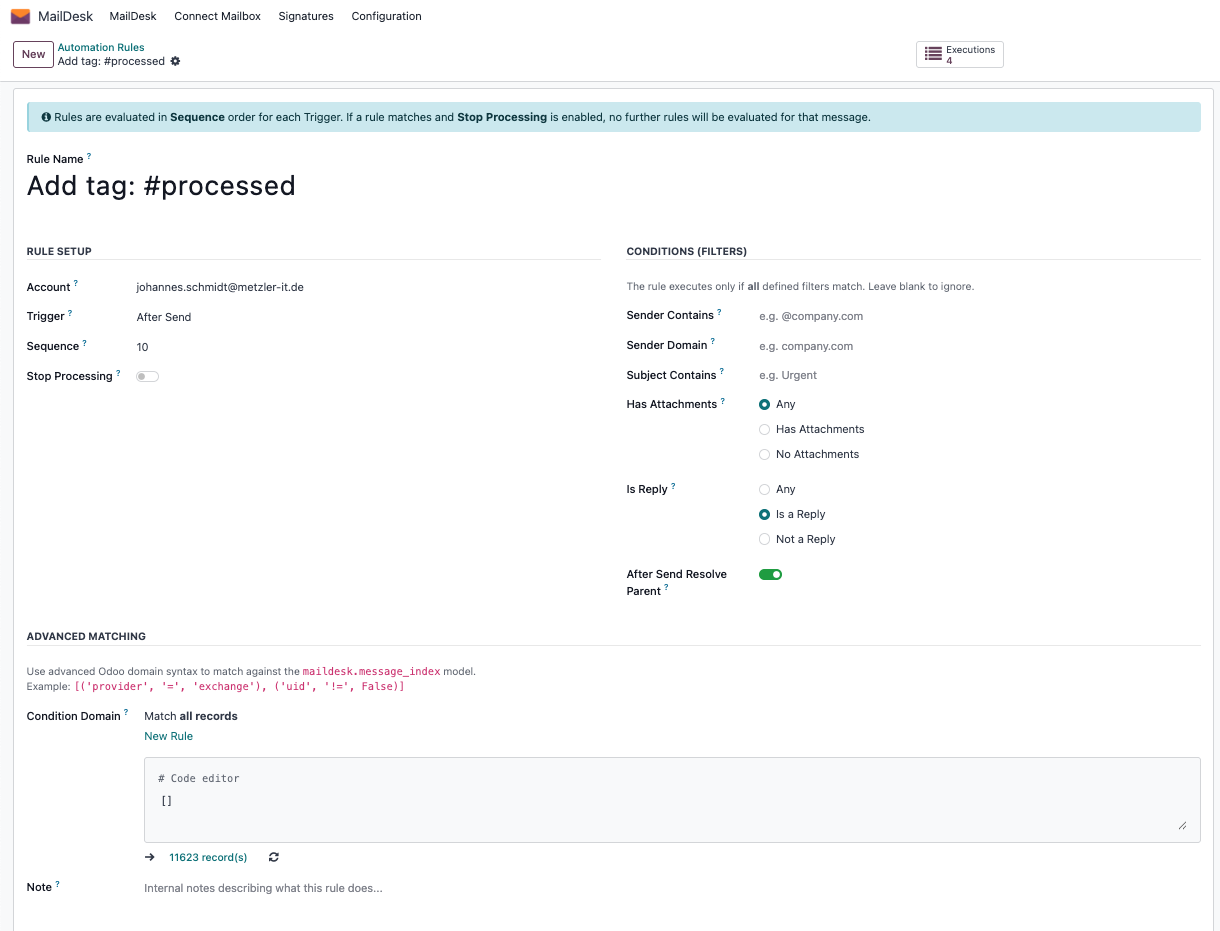Open the gear actions menu beside breadcrumb
Screen dimensions: 1220x931
click(175, 61)
